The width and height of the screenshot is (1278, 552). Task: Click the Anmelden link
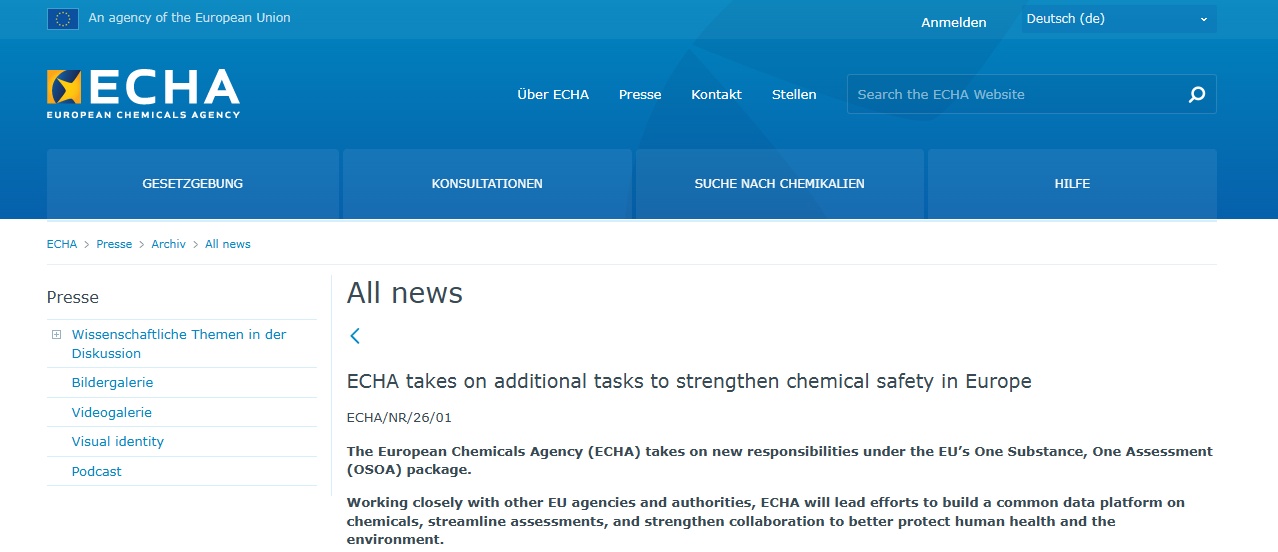[953, 22]
